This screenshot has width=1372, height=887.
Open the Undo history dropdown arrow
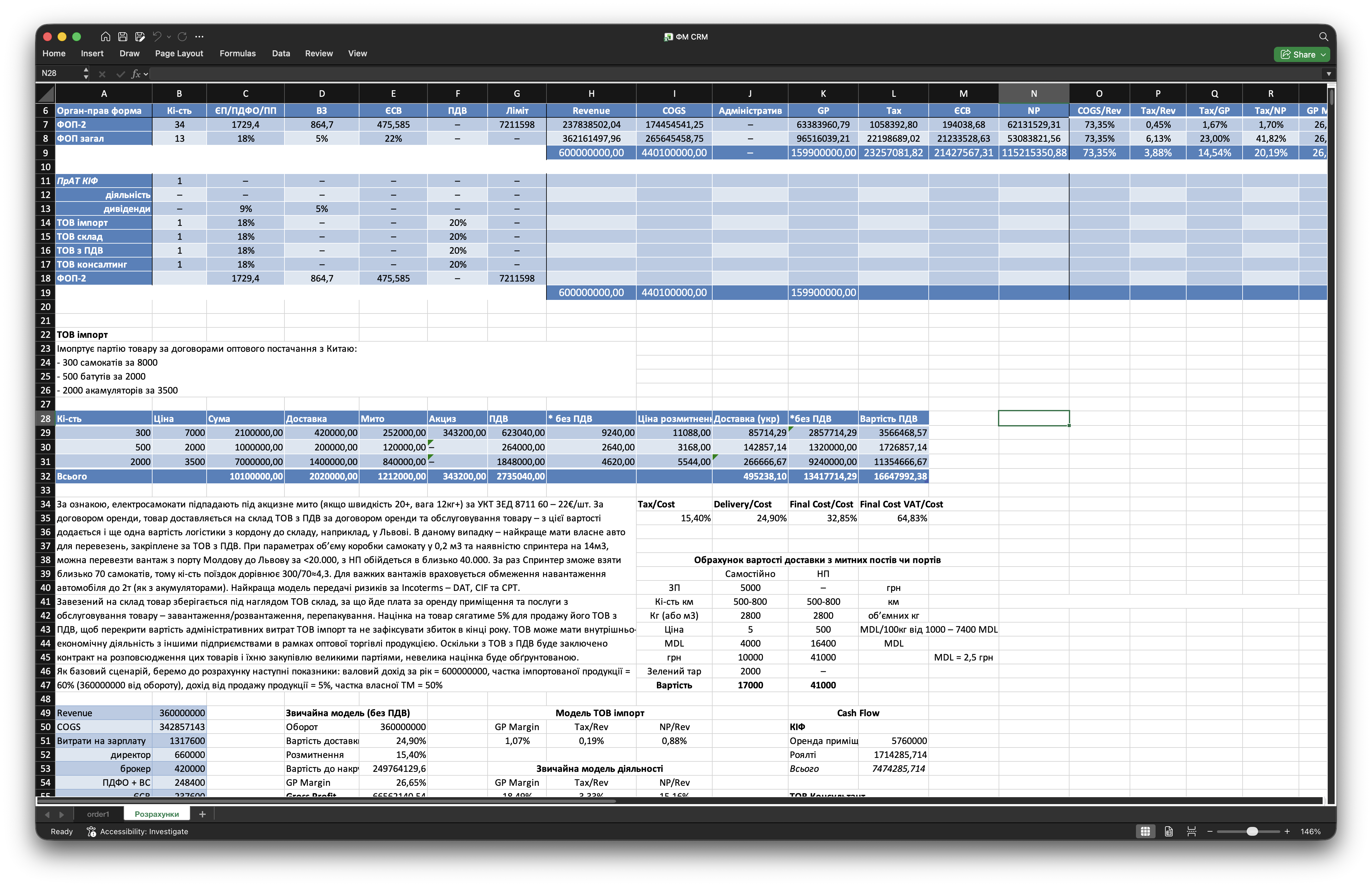point(169,37)
